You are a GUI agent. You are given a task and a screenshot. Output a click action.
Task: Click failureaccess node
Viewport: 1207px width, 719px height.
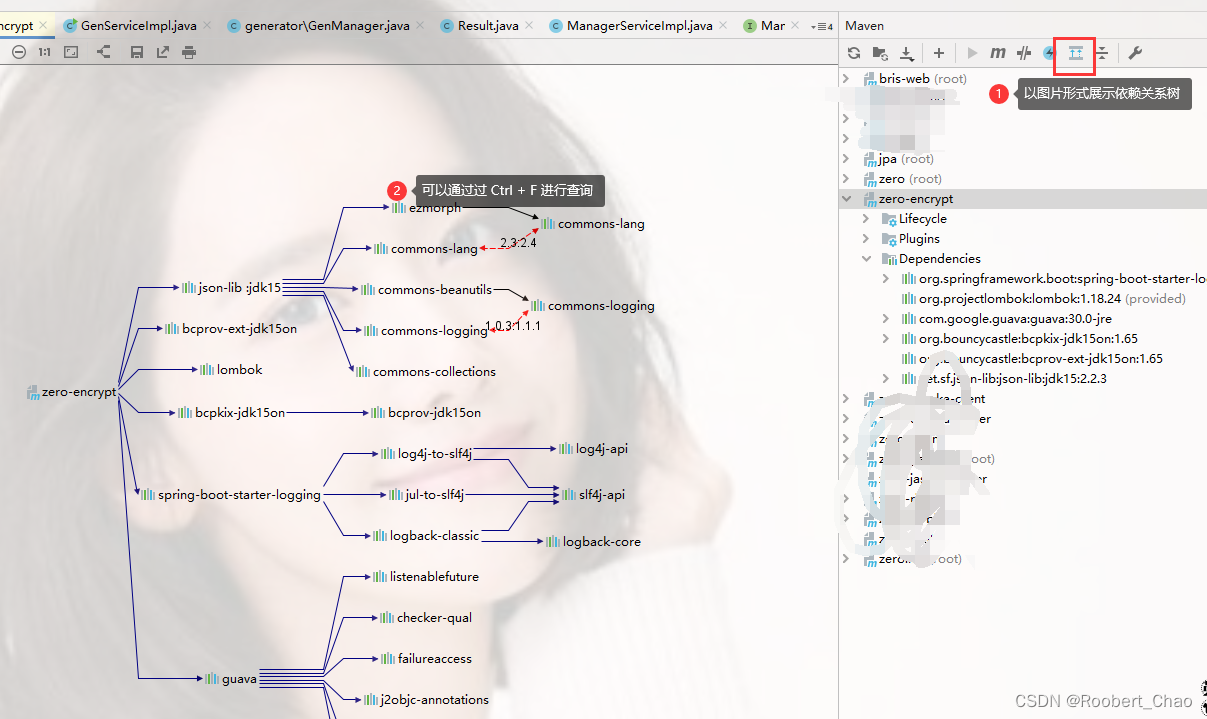click(x=426, y=658)
